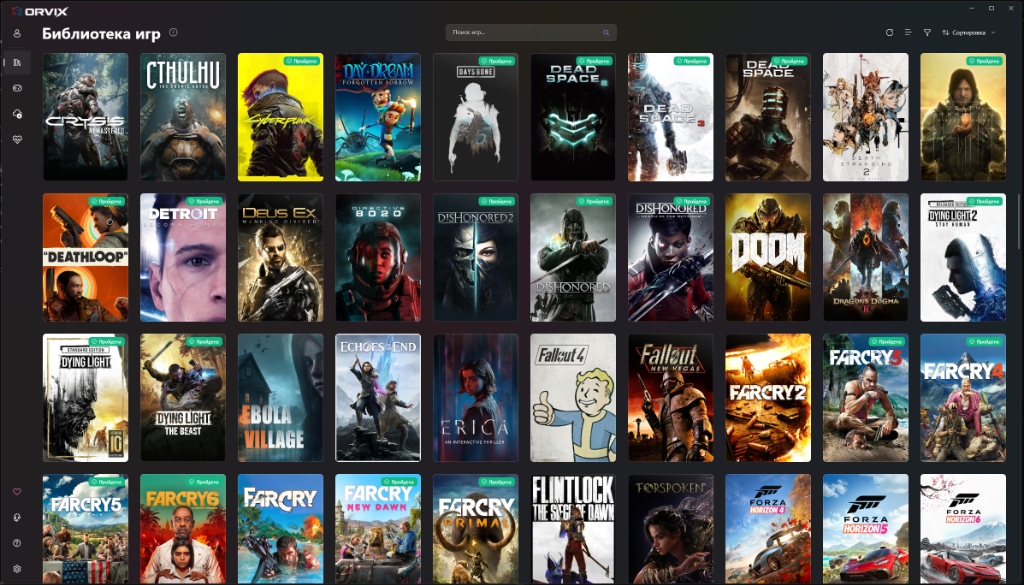
Task: Open the DOOM game cover
Action: (768, 257)
